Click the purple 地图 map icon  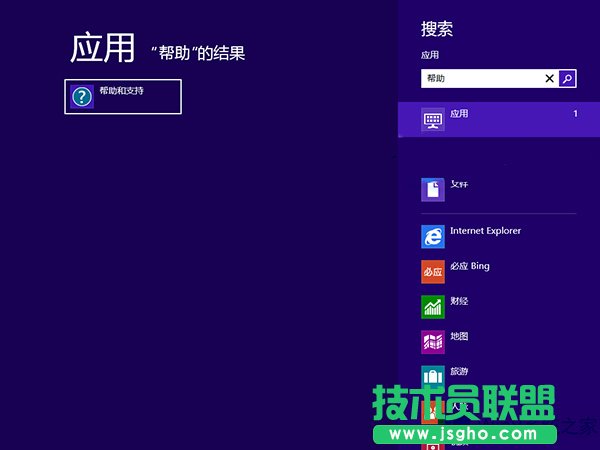433,342
